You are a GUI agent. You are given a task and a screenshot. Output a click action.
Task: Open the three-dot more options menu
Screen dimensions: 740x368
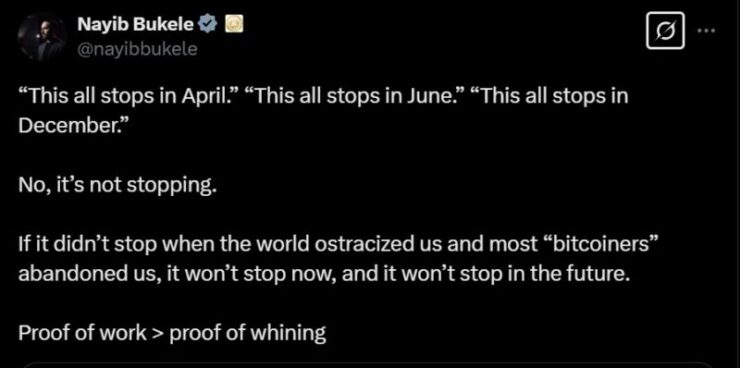[706, 31]
